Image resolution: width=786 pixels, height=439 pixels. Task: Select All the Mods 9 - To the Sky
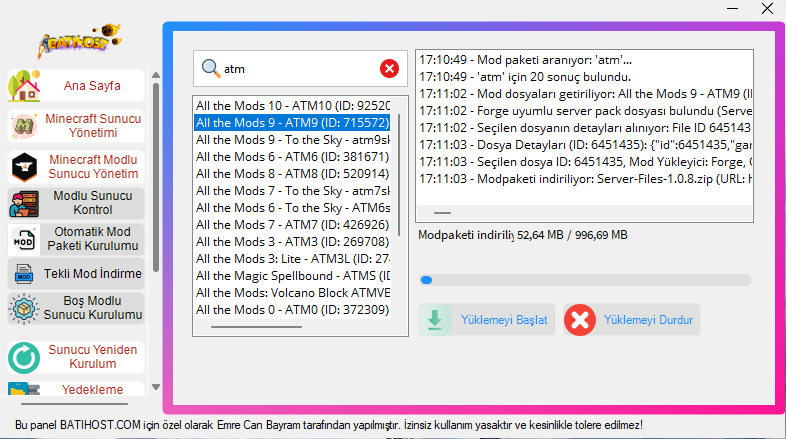(x=292, y=140)
